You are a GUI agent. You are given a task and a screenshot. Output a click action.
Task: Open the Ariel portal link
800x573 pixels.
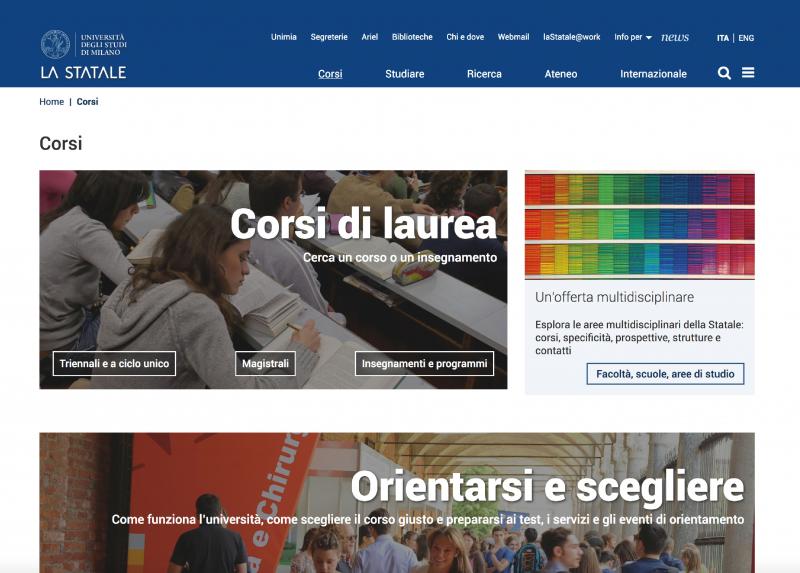pos(370,37)
